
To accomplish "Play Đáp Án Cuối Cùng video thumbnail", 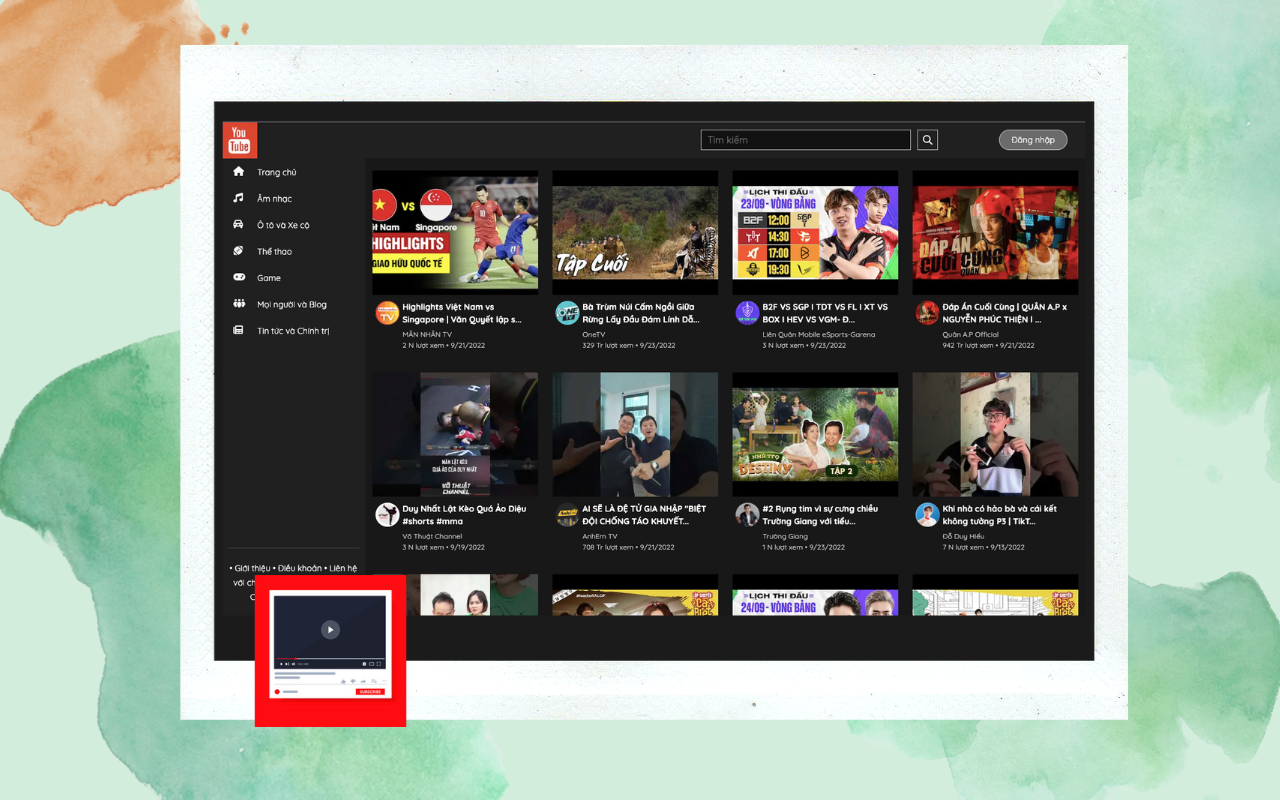I will click(x=995, y=232).
